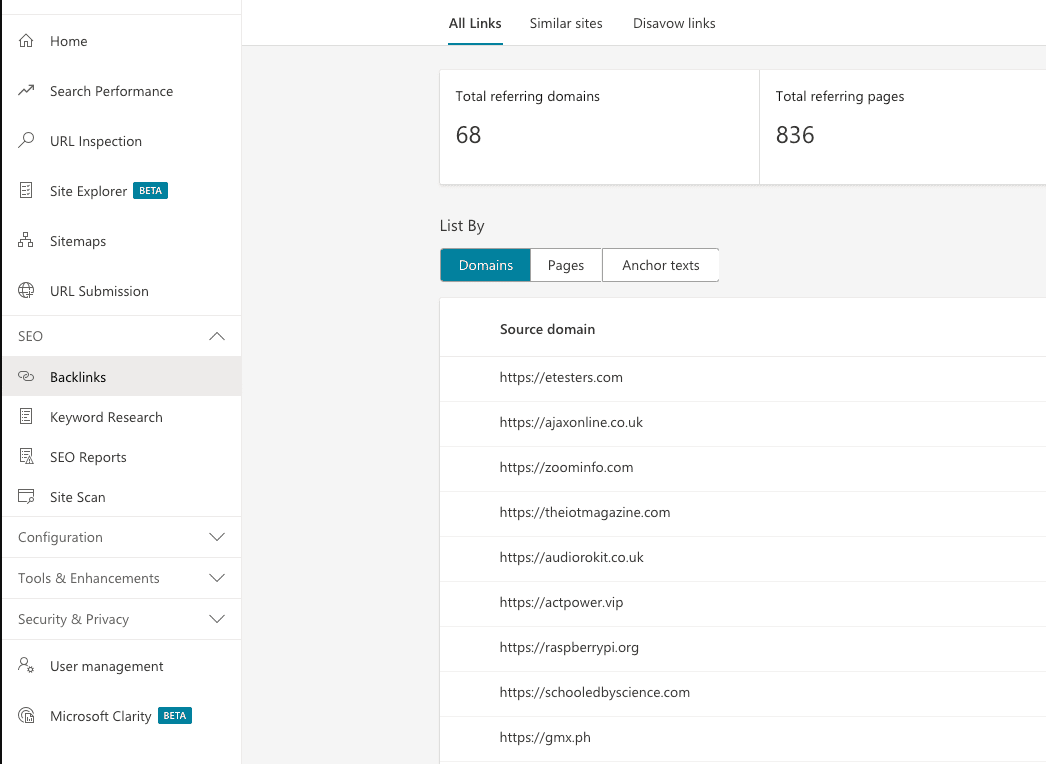This screenshot has height=764, width=1046.
Task: Switch List By to Pages
Action: 565,265
